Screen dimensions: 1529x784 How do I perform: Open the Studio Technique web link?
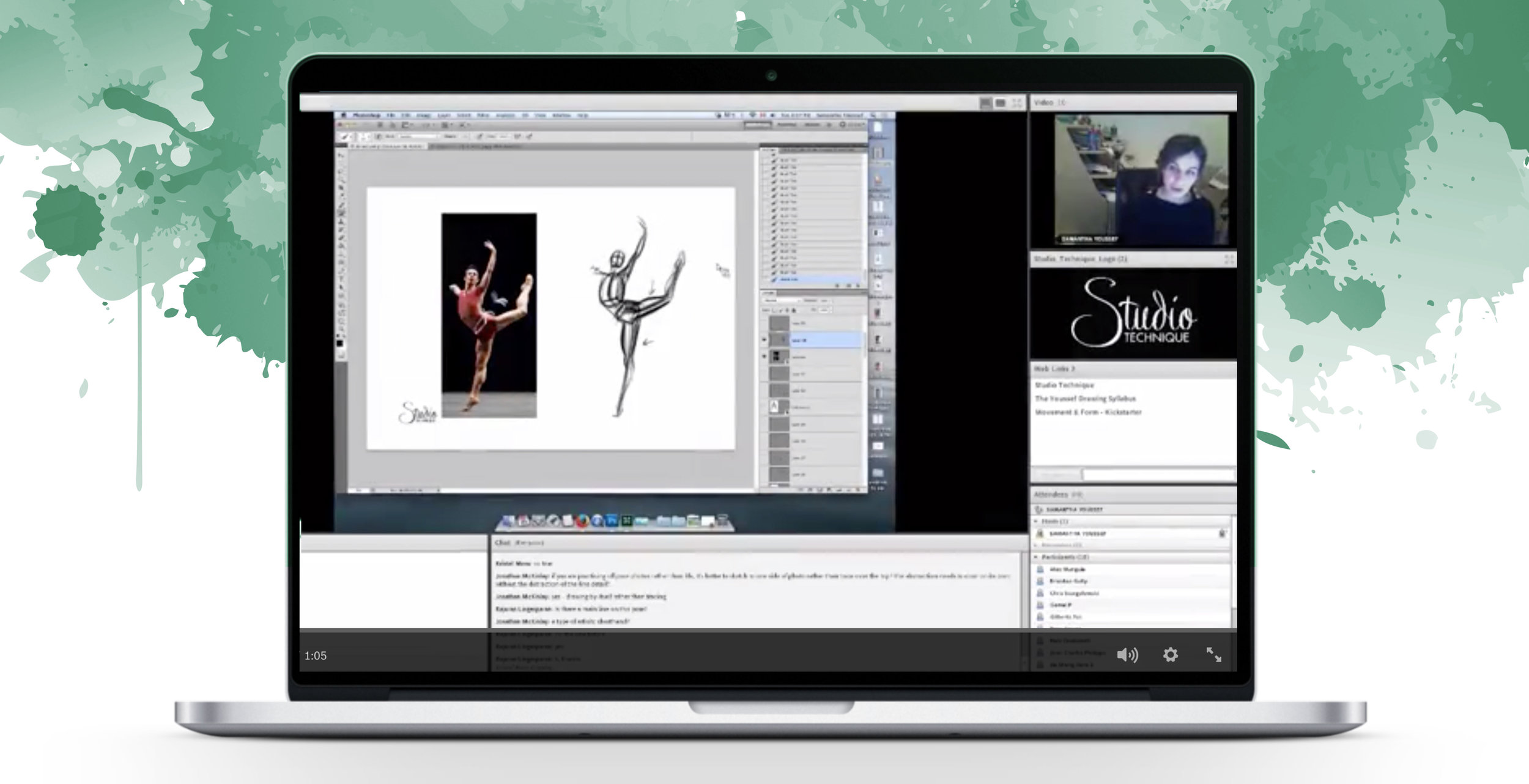pos(1064,385)
